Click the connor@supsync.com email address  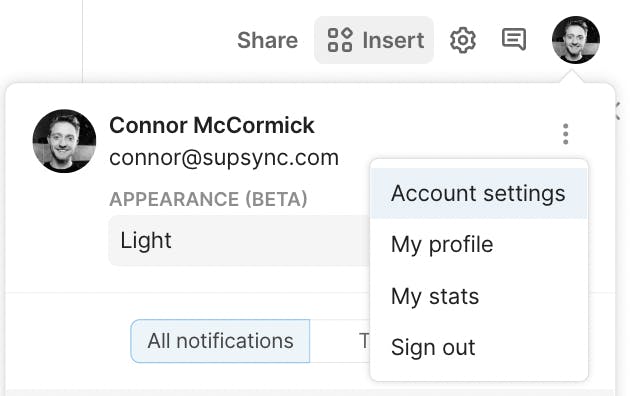pyautogui.click(x=224, y=158)
